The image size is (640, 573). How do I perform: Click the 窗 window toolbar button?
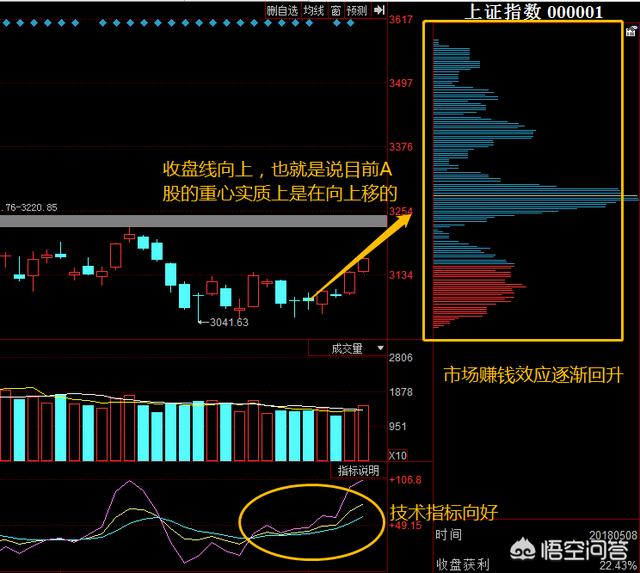click(336, 10)
